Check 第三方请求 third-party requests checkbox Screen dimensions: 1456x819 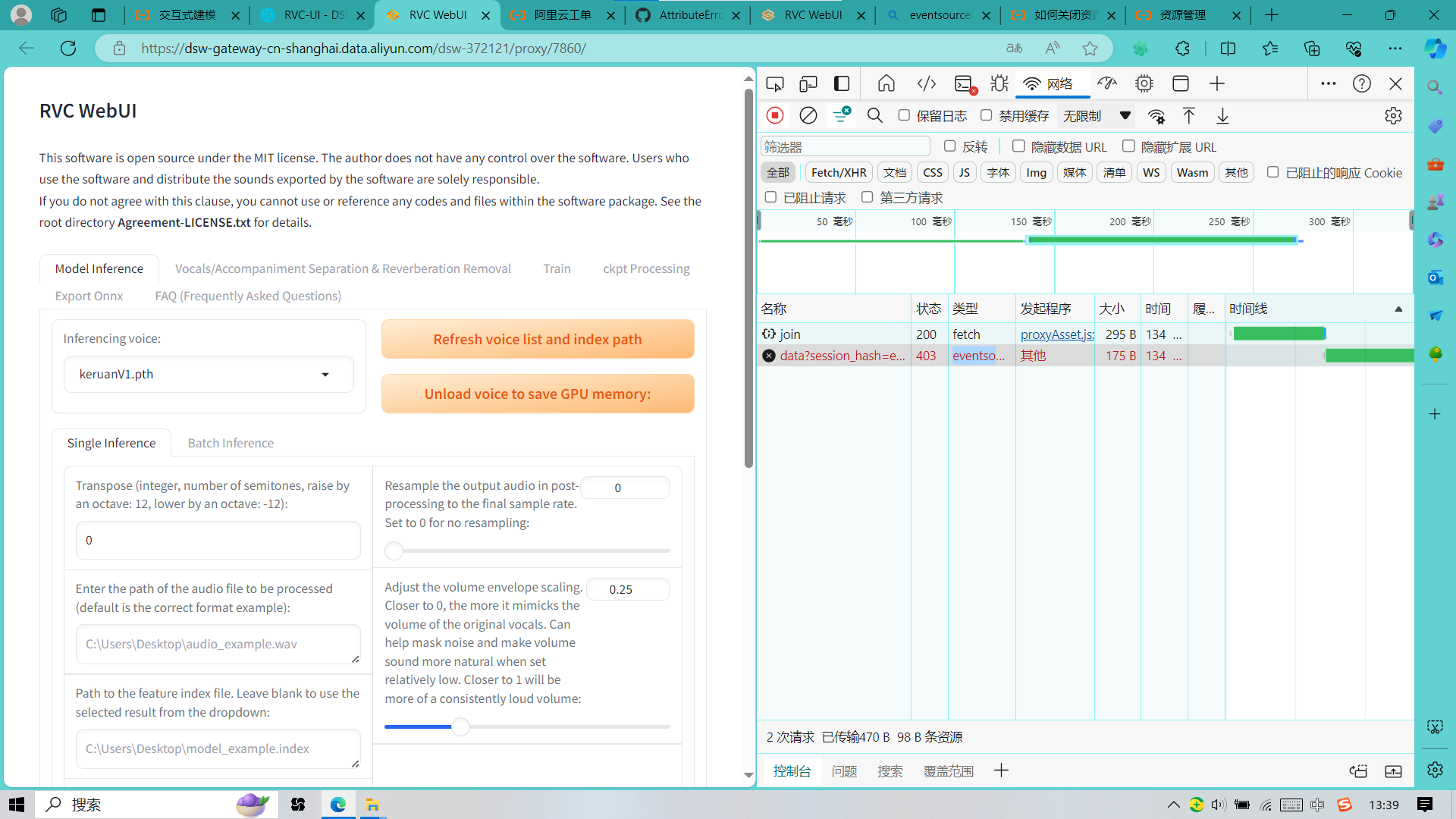coord(867,197)
